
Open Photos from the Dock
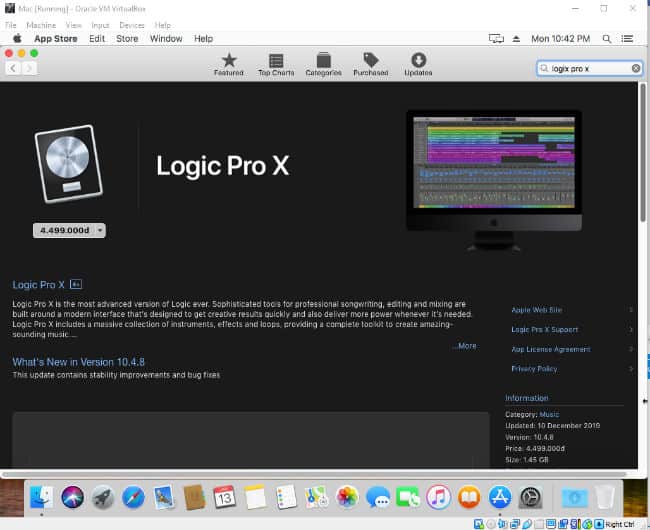click(347, 497)
